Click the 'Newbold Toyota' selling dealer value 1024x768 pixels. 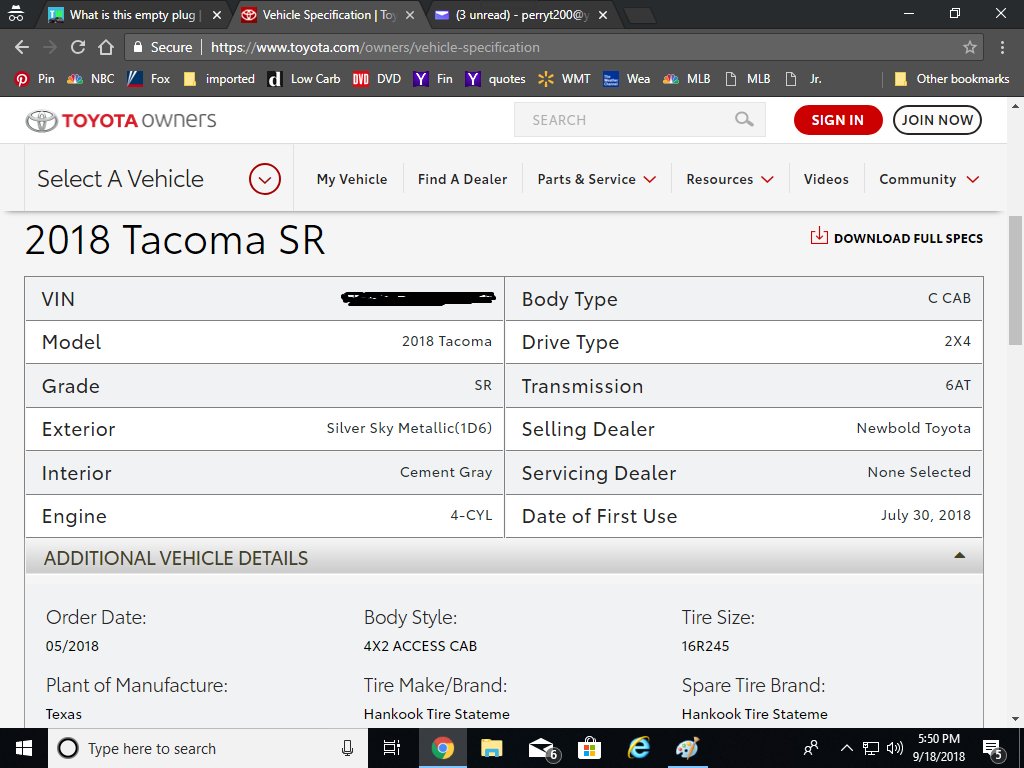914,428
